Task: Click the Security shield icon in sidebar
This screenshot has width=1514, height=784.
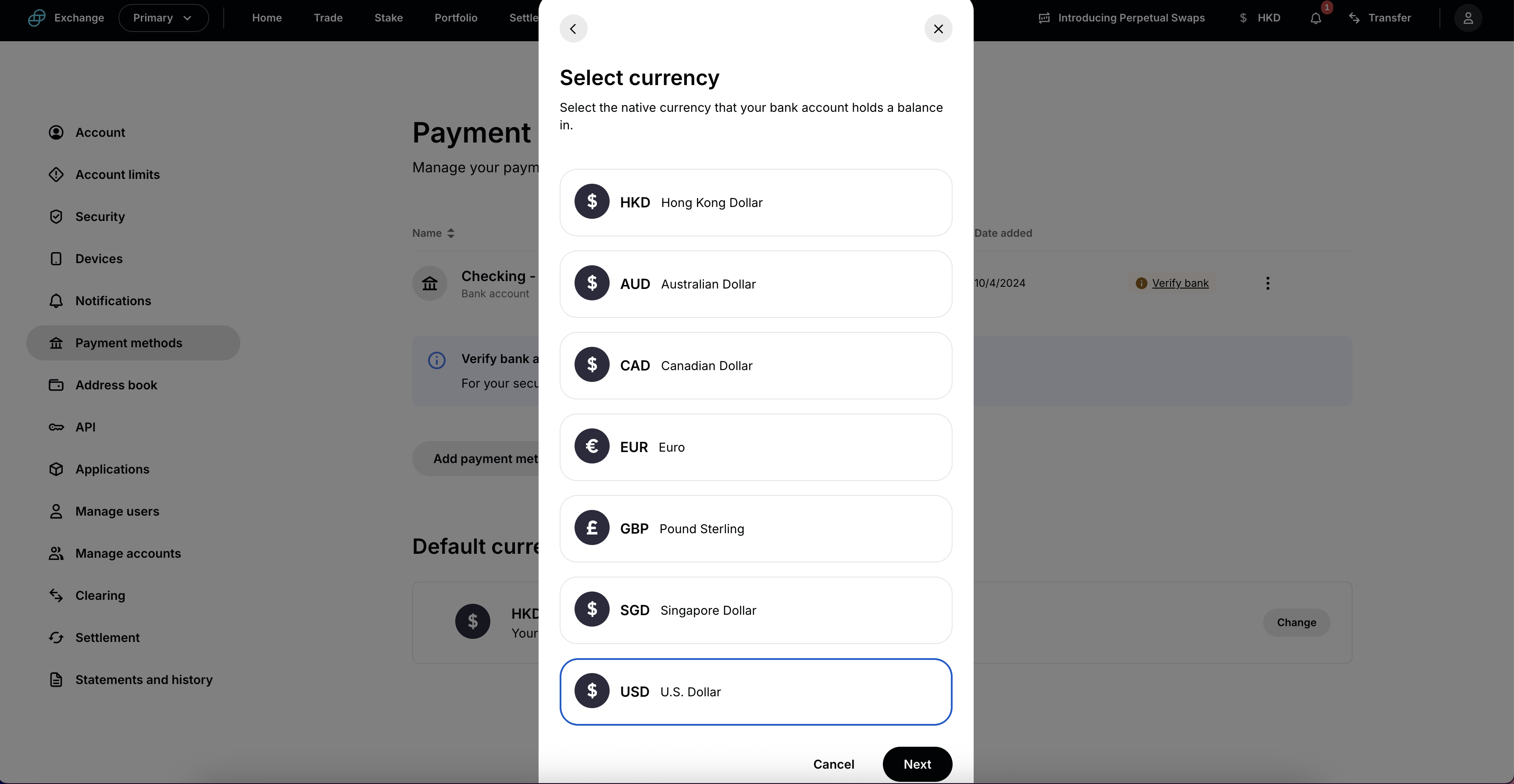Action: pos(56,217)
